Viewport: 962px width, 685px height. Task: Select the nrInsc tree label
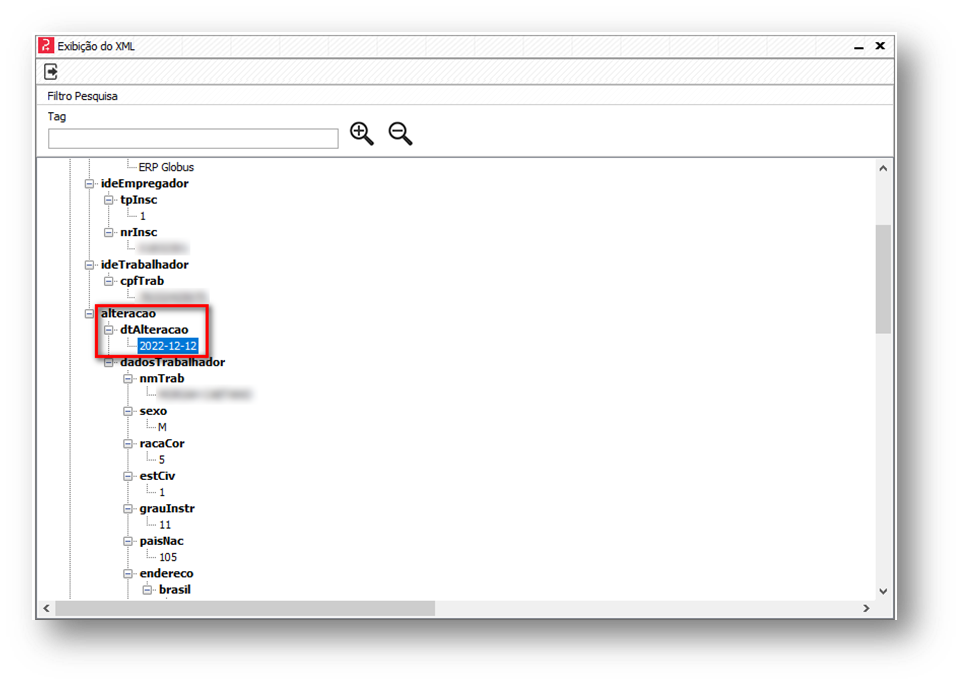(x=139, y=232)
